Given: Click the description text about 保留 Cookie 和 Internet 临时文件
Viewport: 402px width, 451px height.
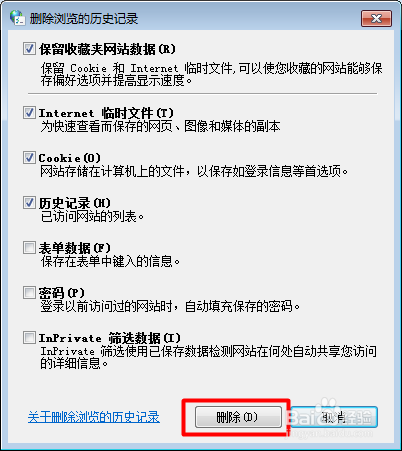Looking at the screenshot, I should click(x=211, y=74).
